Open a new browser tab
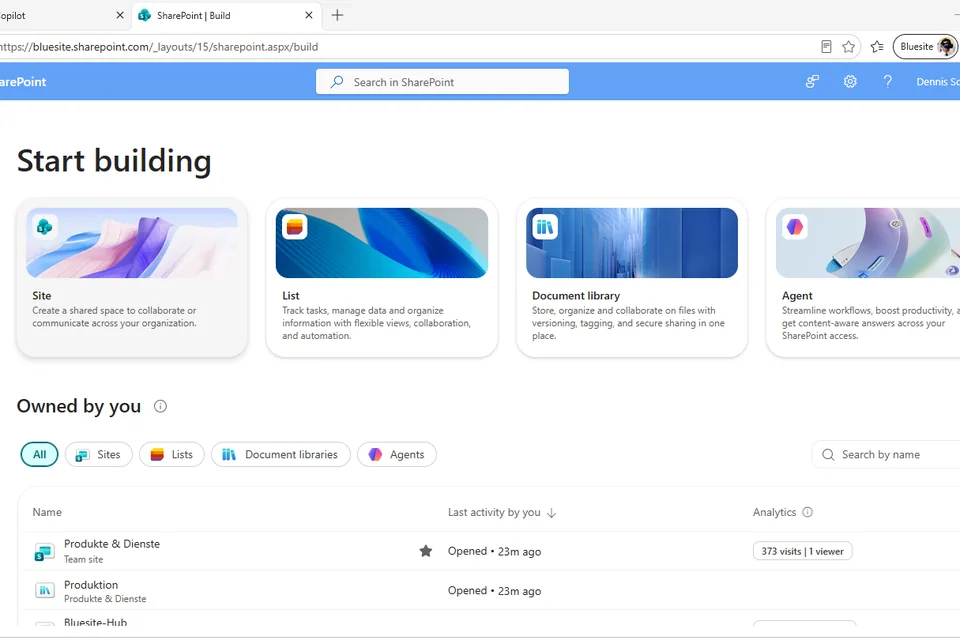This screenshot has width=960, height=640. 337,15
